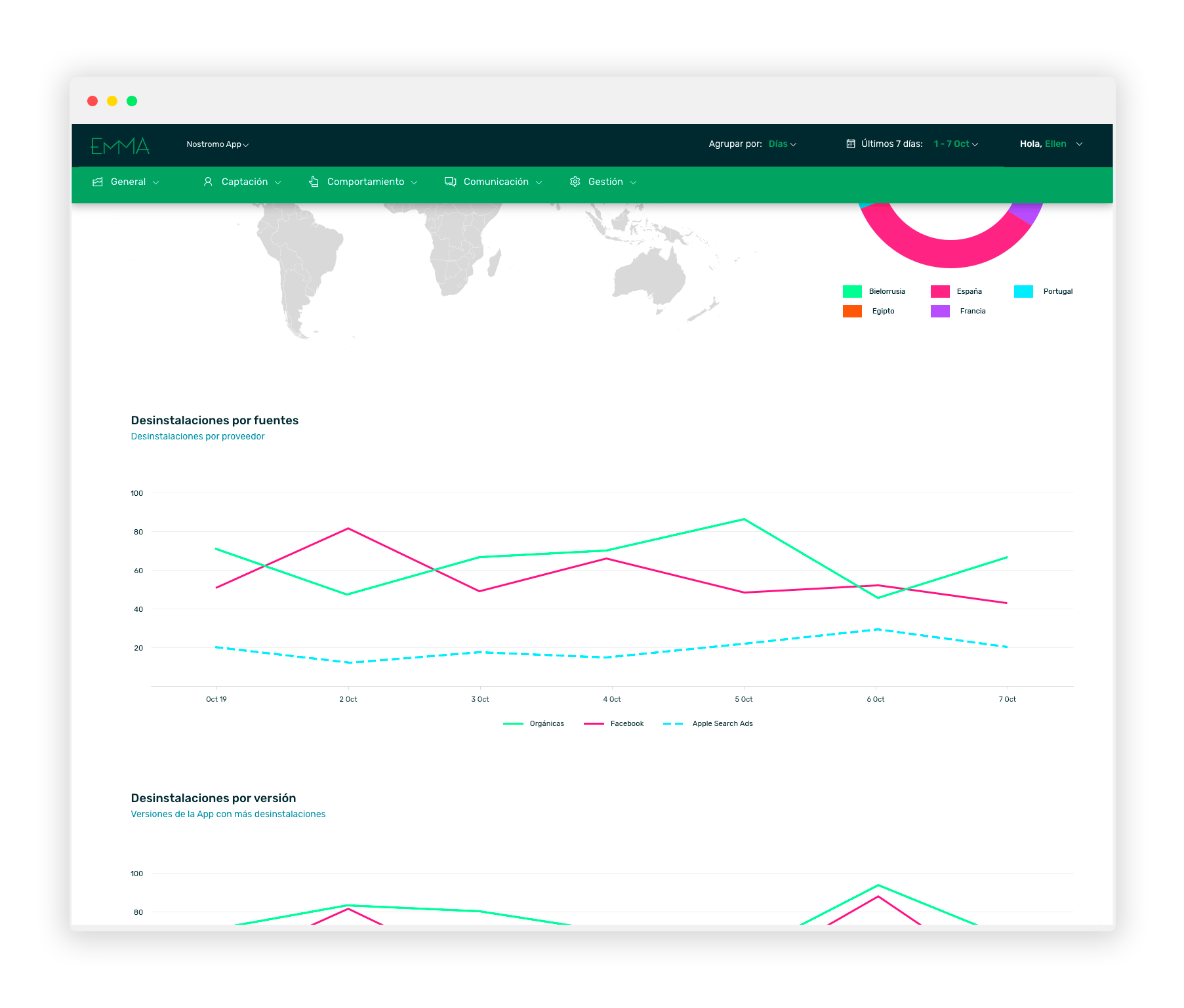Click the calendar icon next to Últimos 7 días
This screenshot has width=1184, height=1008.
851,144
